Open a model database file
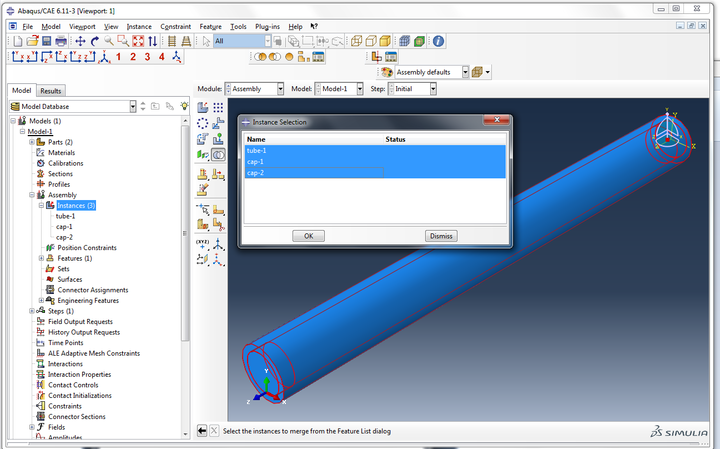Image resolution: width=720 pixels, height=449 pixels. pyautogui.click(x=32, y=41)
